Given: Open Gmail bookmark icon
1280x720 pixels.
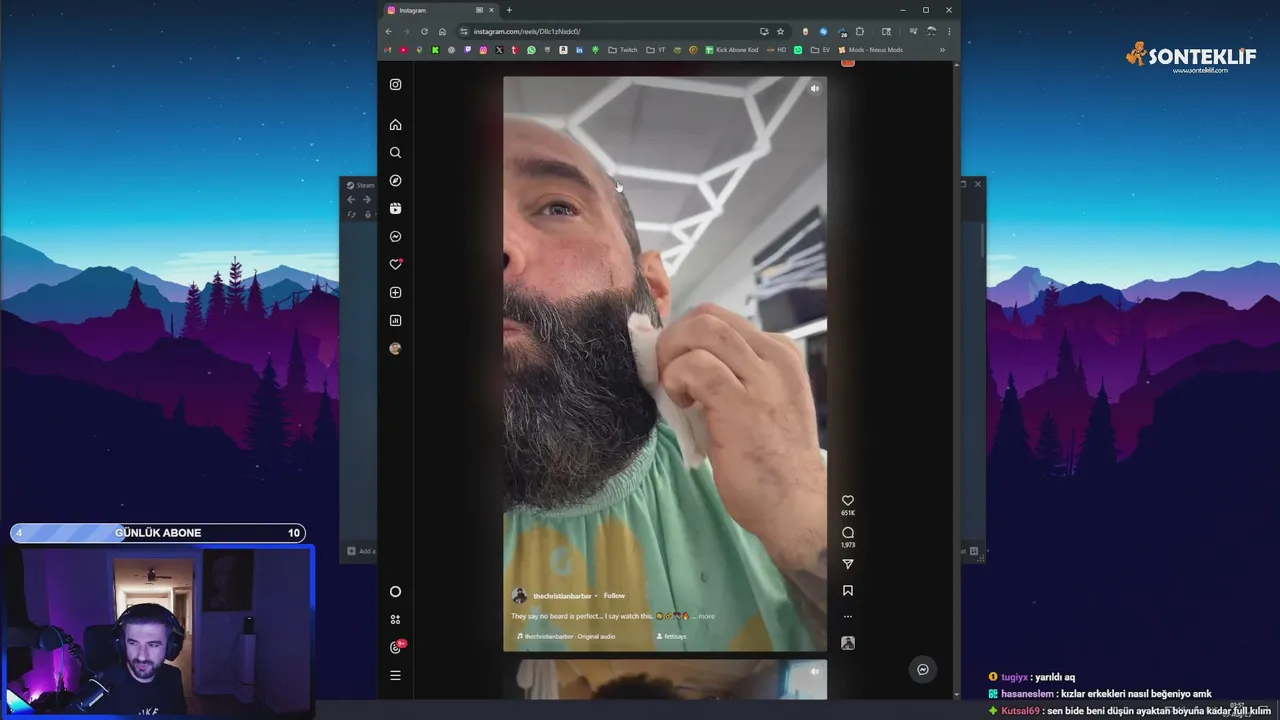Looking at the screenshot, I should tap(387, 50).
